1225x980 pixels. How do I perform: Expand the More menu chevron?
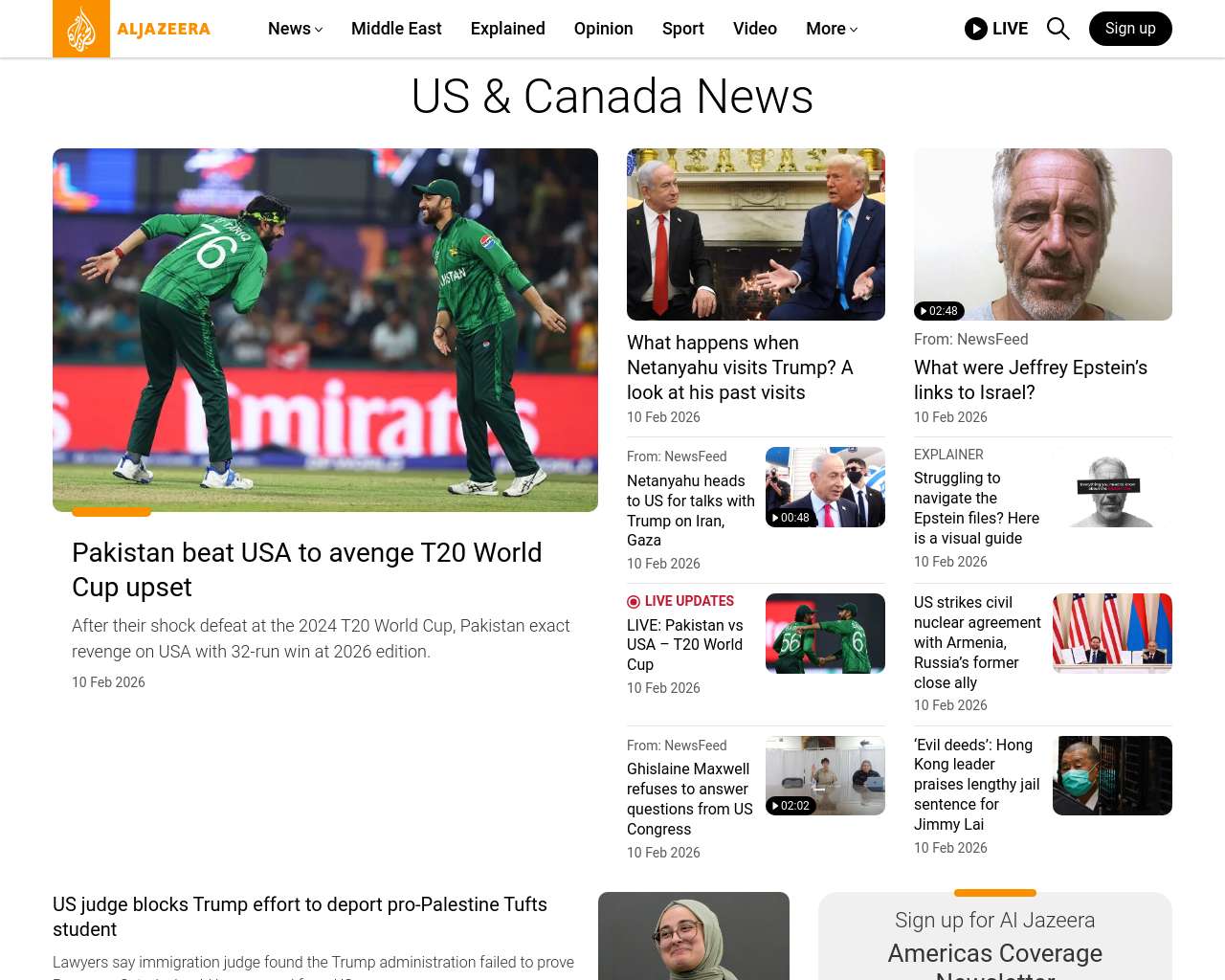pyautogui.click(x=854, y=30)
